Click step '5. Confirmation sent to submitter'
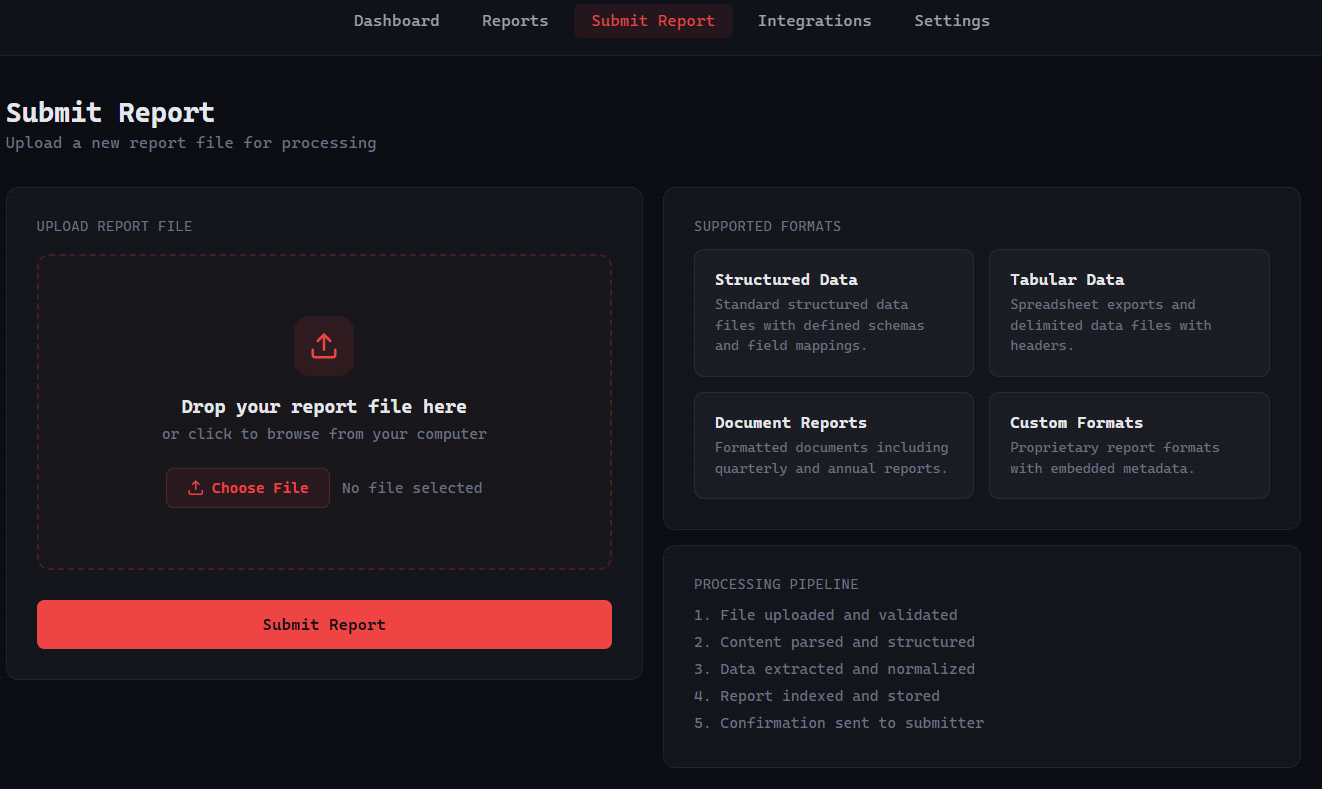Screen dimensions: 1322x789 [x=839, y=723]
